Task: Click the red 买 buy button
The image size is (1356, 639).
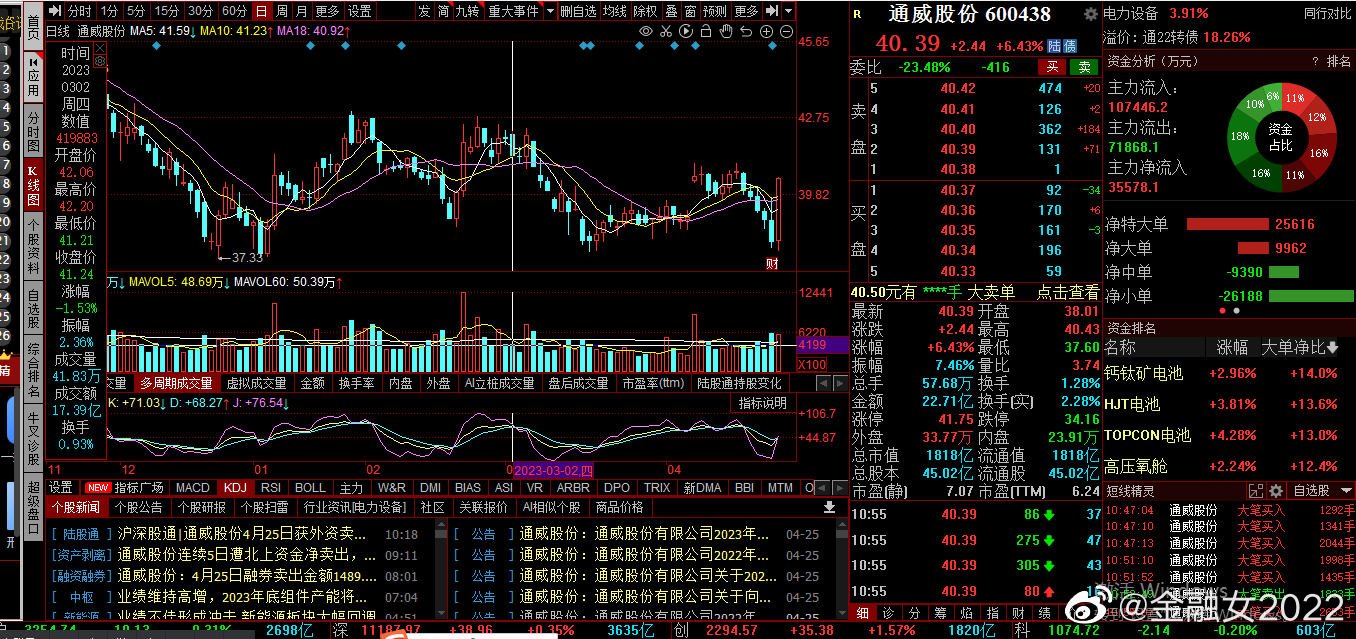Action: pyautogui.click(x=1052, y=67)
